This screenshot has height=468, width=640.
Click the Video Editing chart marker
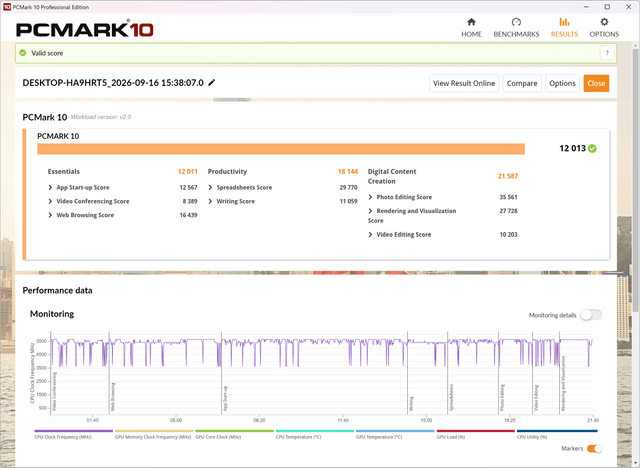pos(536,398)
